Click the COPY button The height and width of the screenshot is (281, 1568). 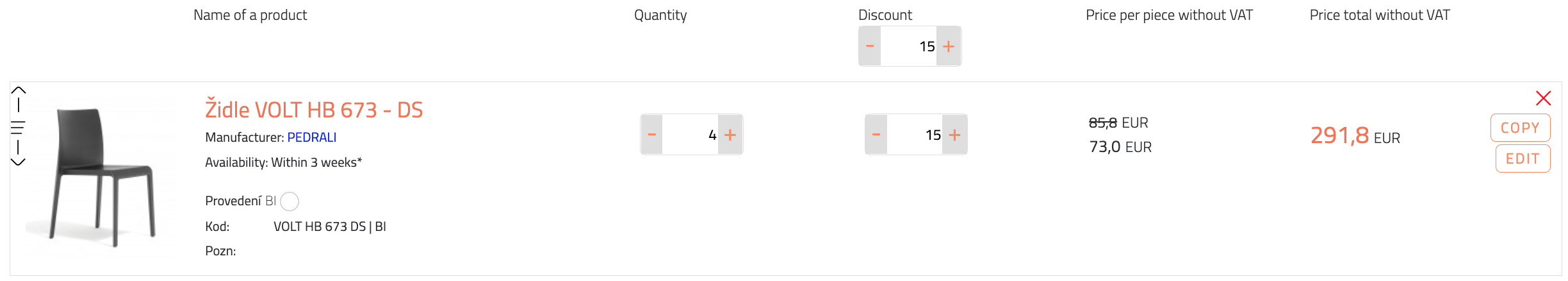(x=1520, y=128)
